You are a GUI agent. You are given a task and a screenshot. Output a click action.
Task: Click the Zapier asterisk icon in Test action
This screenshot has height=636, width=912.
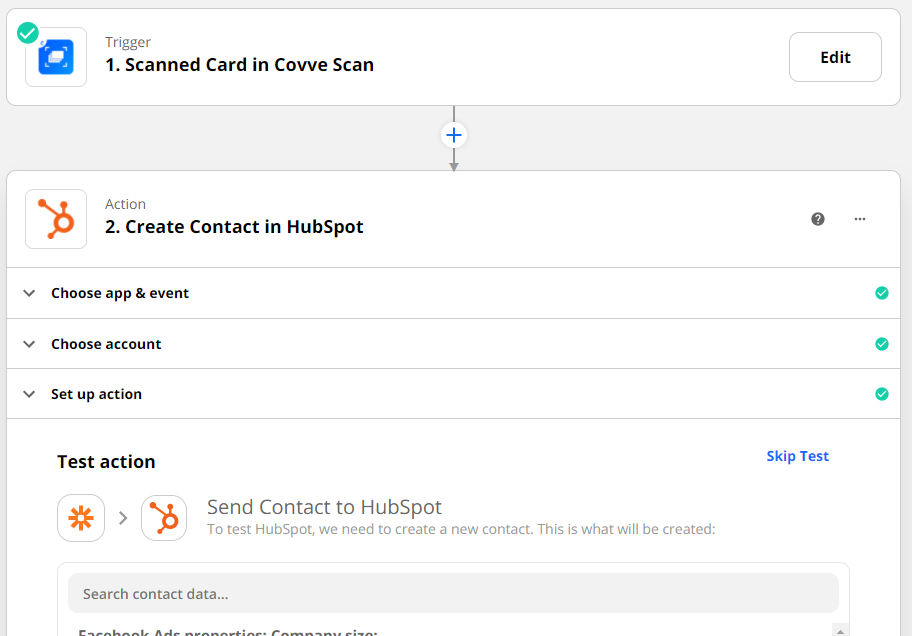tap(81, 518)
